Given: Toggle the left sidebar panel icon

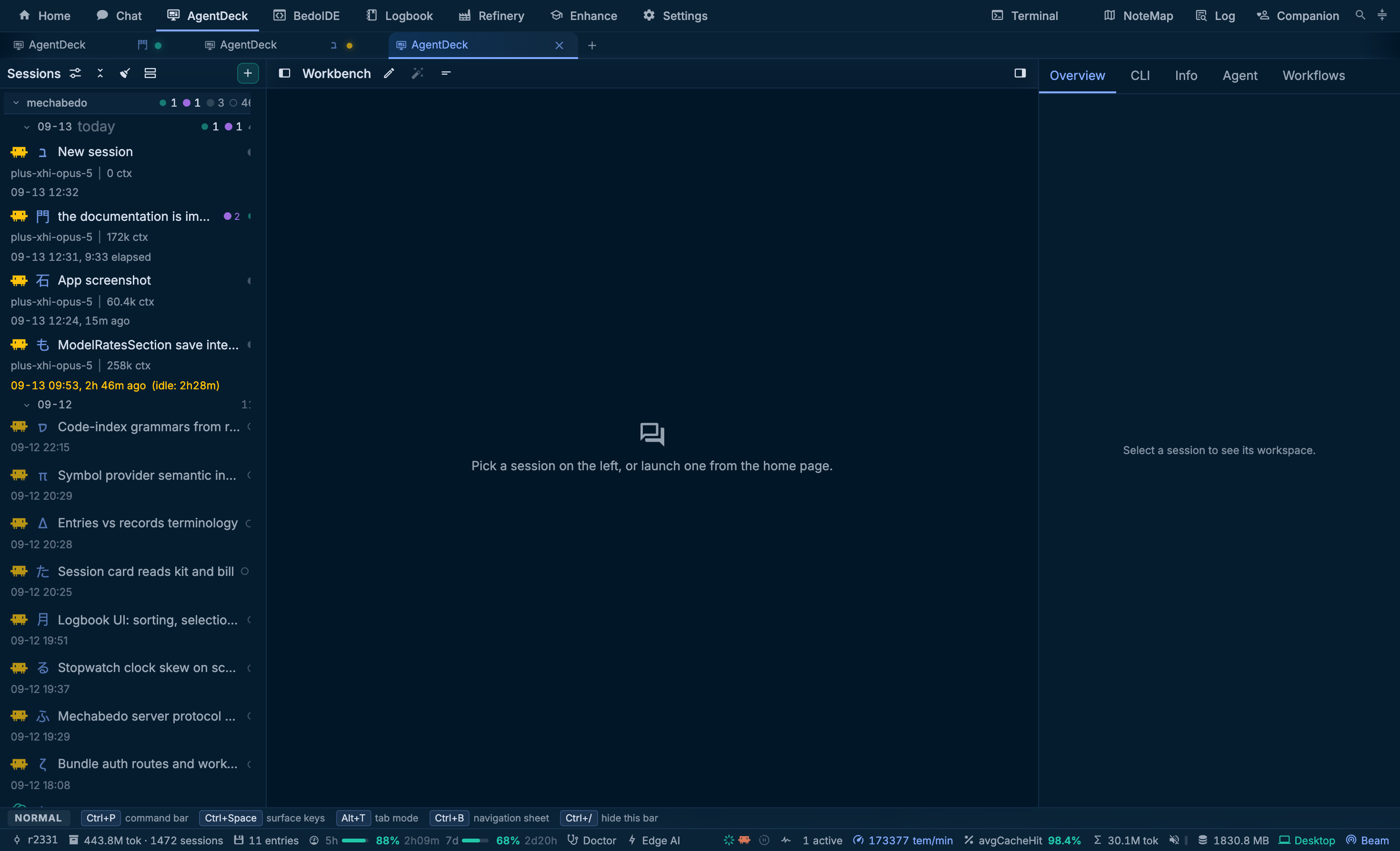Looking at the screenshot, I should [x=285, y=73].
